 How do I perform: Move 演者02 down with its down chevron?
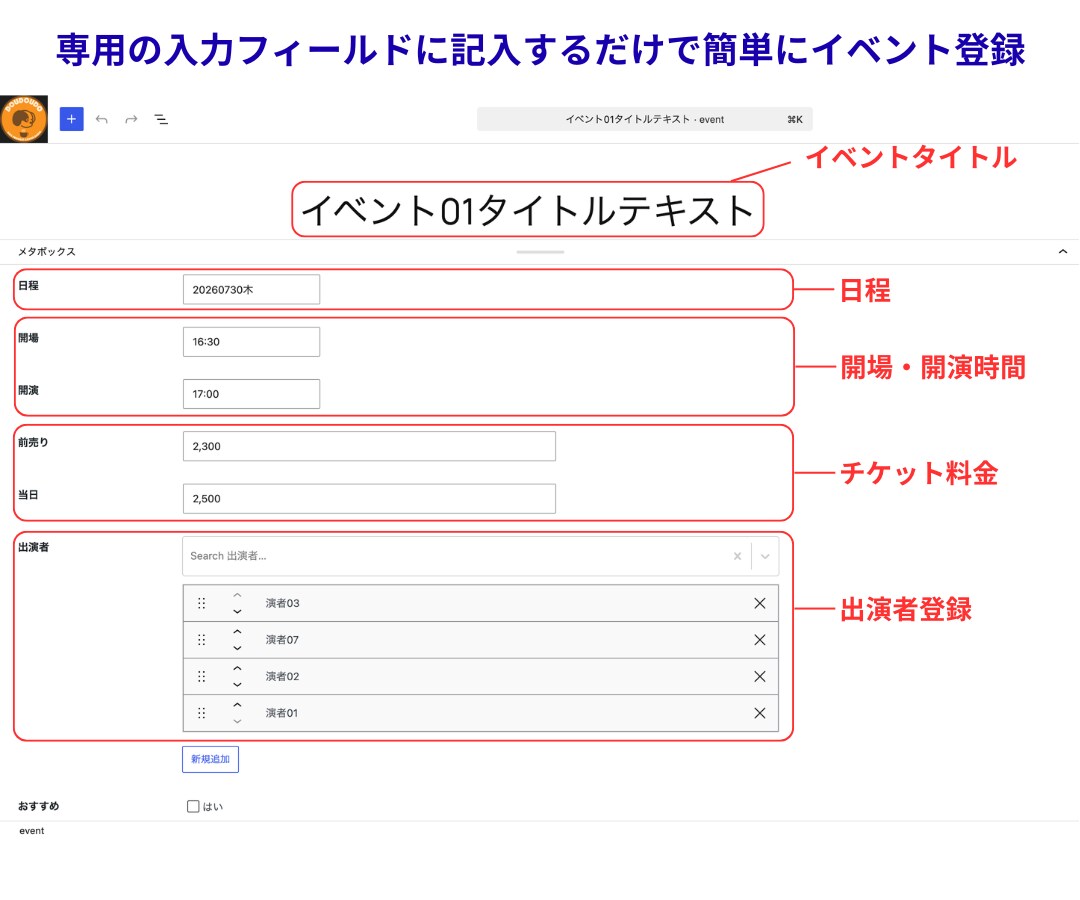pos(237,684)
